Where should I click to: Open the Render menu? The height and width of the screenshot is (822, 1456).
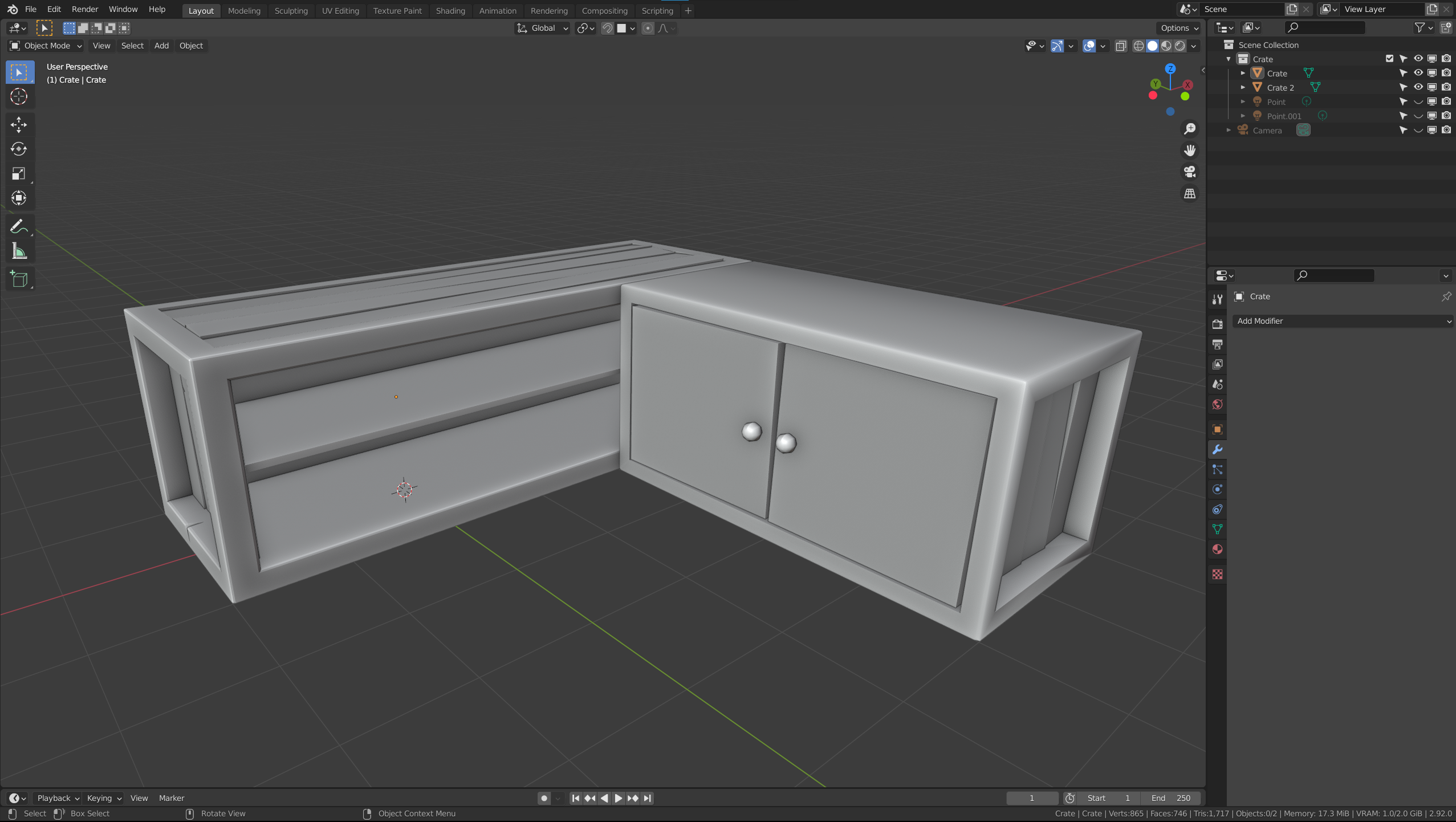pyautogui.click(x=84, y=9)
